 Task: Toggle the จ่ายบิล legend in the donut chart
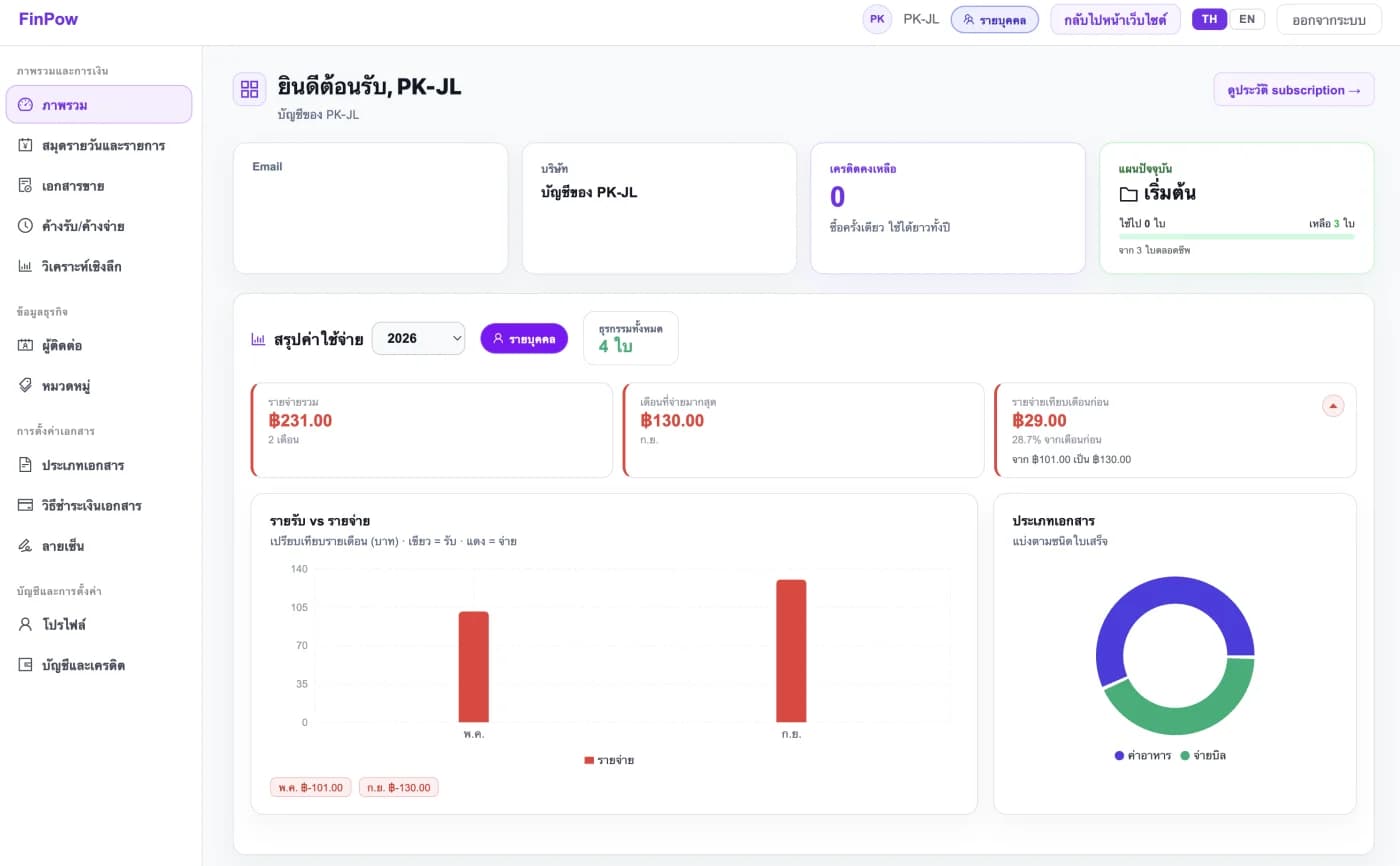tap(1203, 755)
